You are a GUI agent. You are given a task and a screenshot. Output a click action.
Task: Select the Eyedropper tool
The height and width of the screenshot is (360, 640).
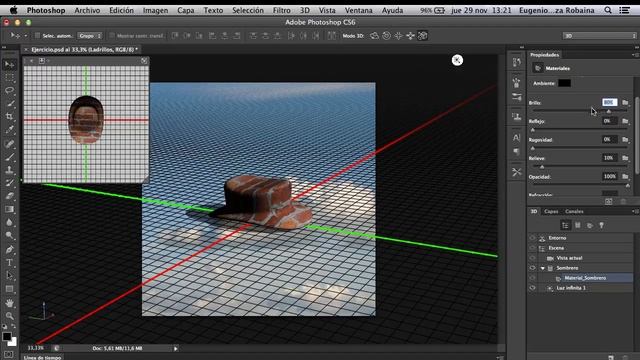(9, 130)
